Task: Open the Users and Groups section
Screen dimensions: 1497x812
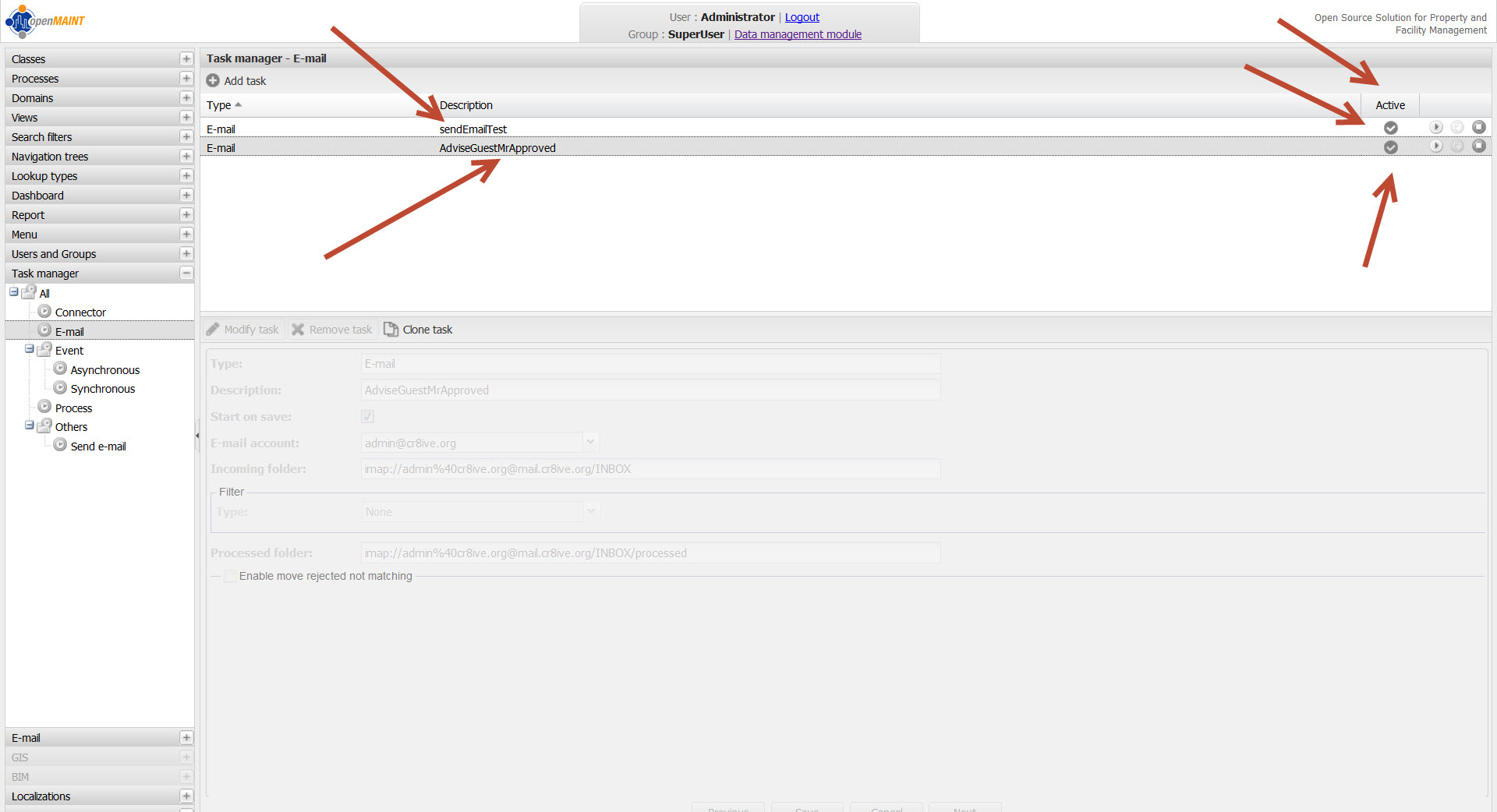Action: (x=54, y=254)
